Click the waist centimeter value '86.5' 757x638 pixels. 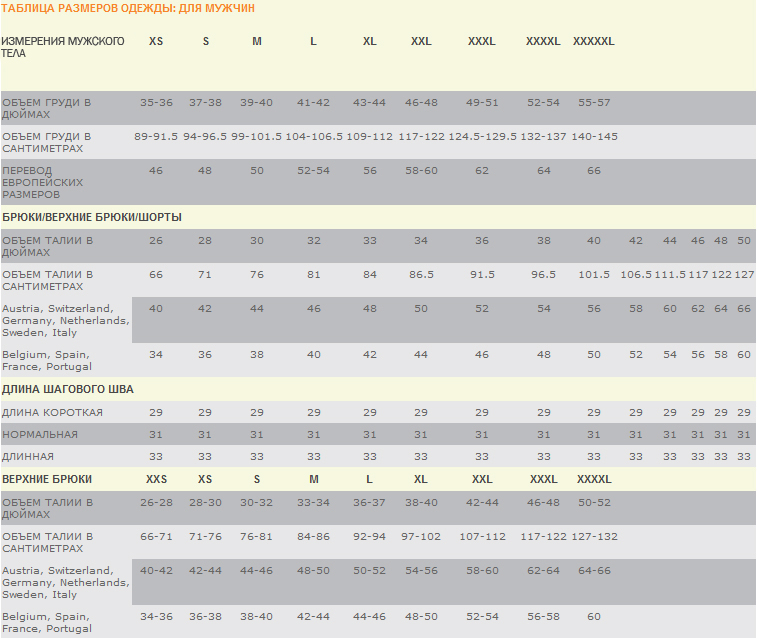pyautogui.click(x=421, y=275)
